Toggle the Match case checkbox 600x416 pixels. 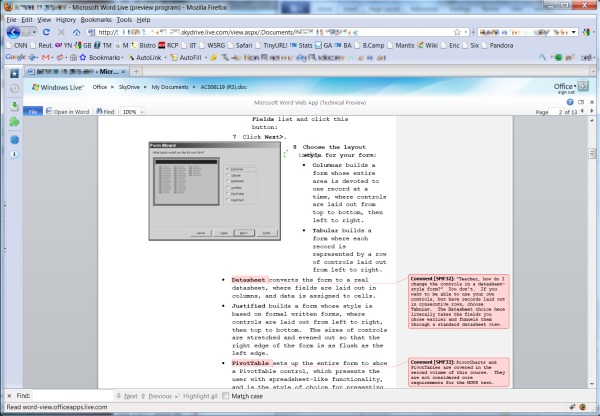[x=225, y=396]
